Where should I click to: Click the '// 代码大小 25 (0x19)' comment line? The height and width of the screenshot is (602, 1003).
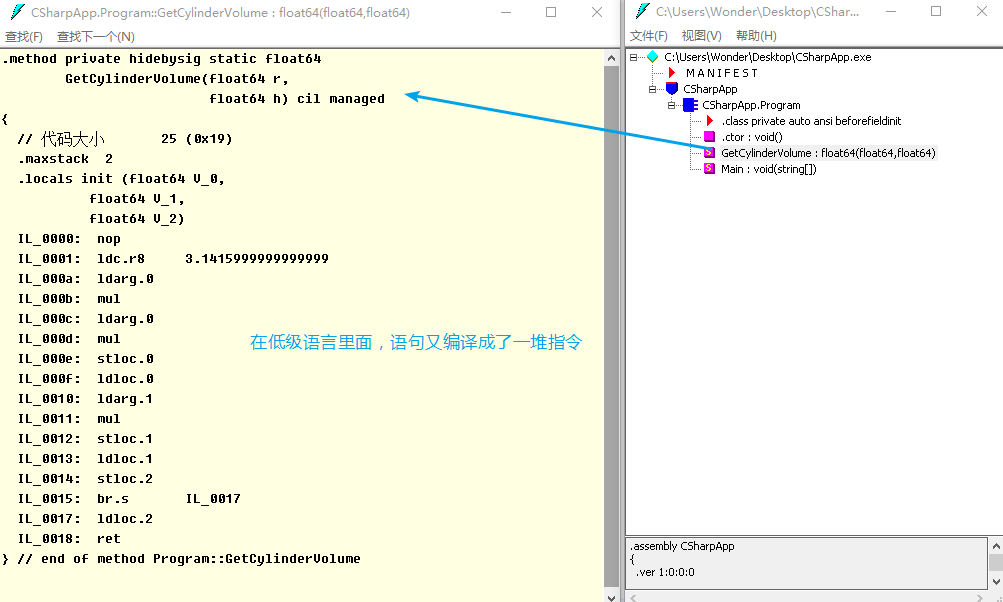pos(125,139)
